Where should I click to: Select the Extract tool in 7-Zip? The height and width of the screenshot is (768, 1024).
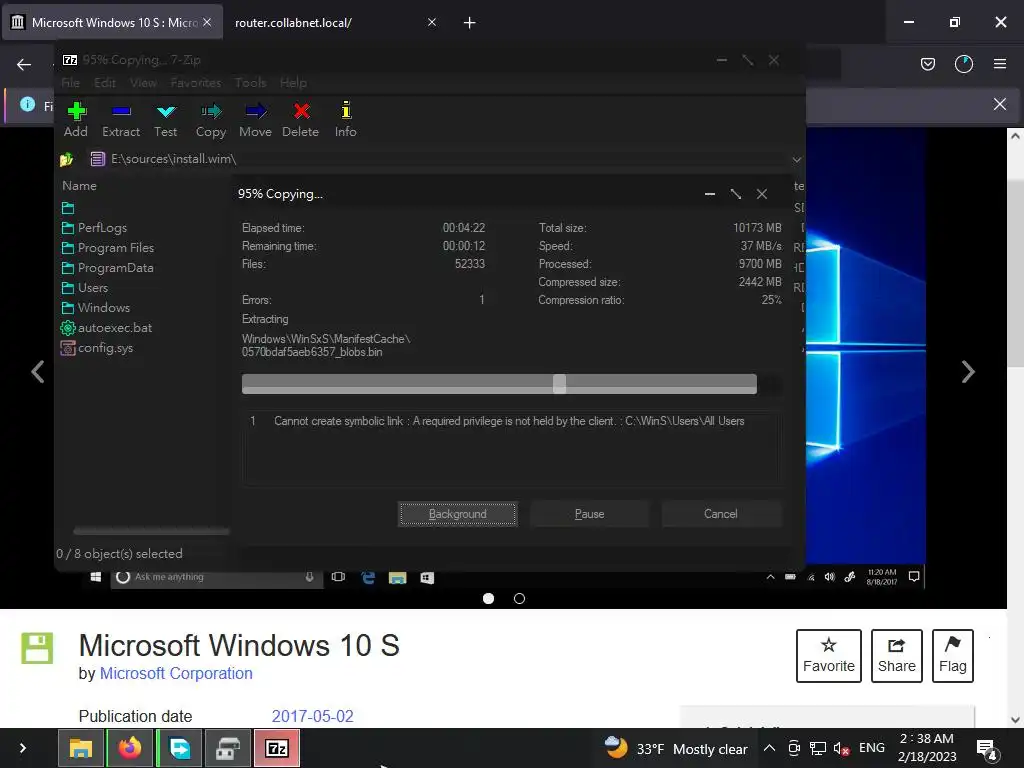point(121,120)
